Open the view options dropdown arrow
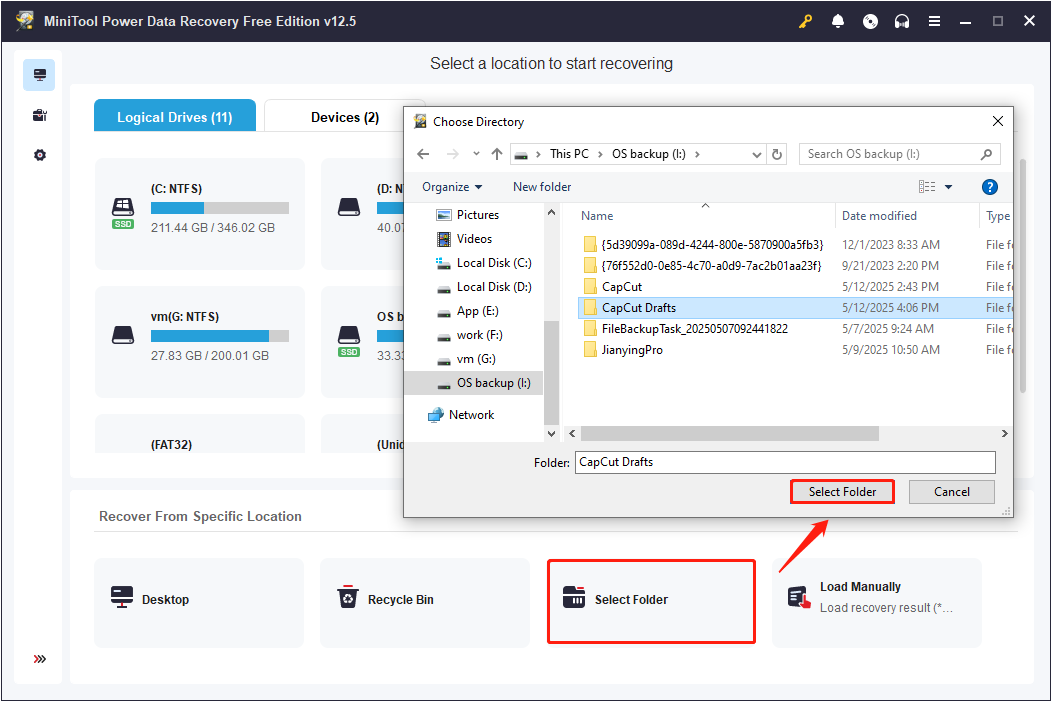This screenshot has height=704, width=1054. click(948, 187)
